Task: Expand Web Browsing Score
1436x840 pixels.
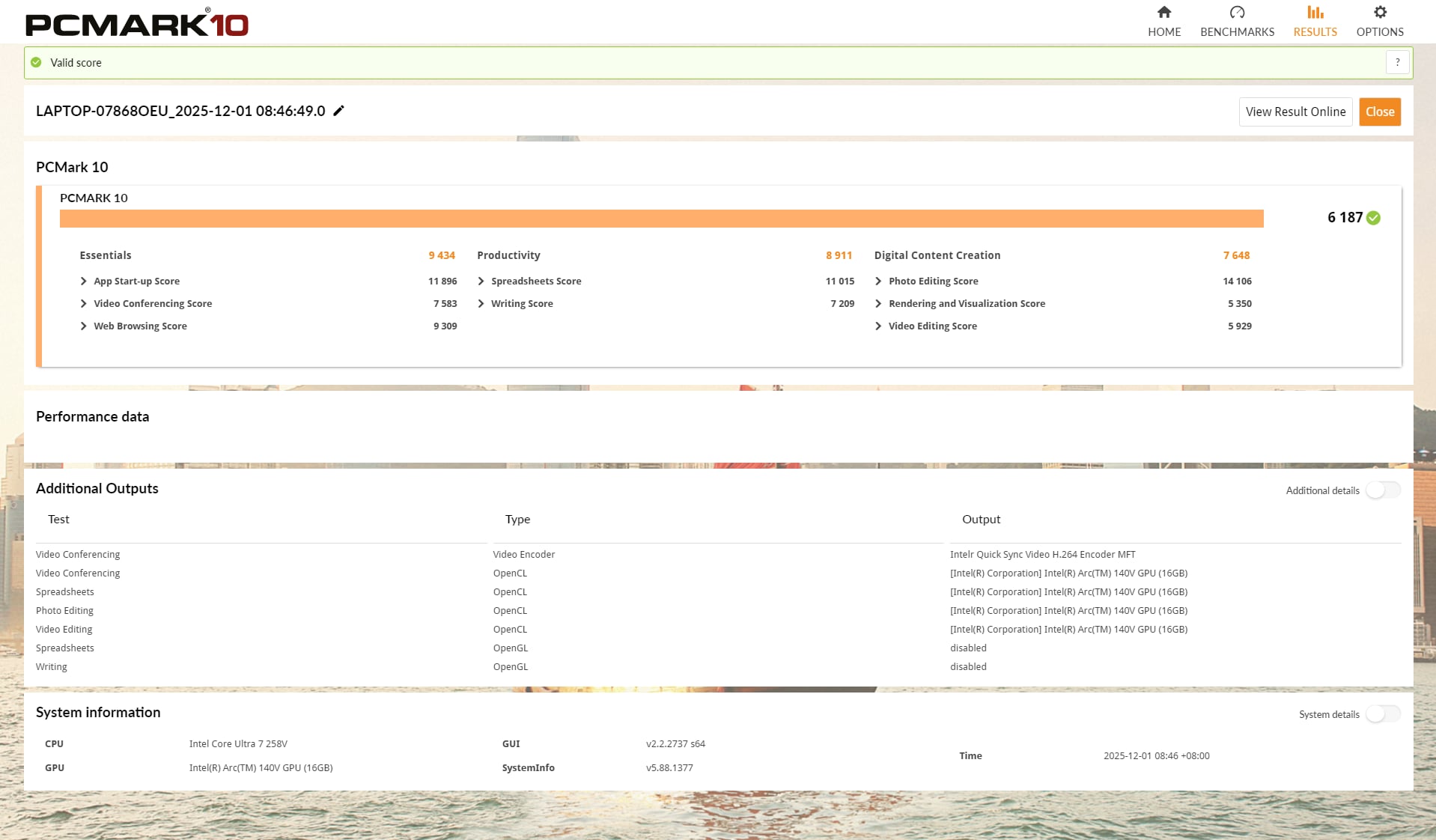Action: (83, 326)
